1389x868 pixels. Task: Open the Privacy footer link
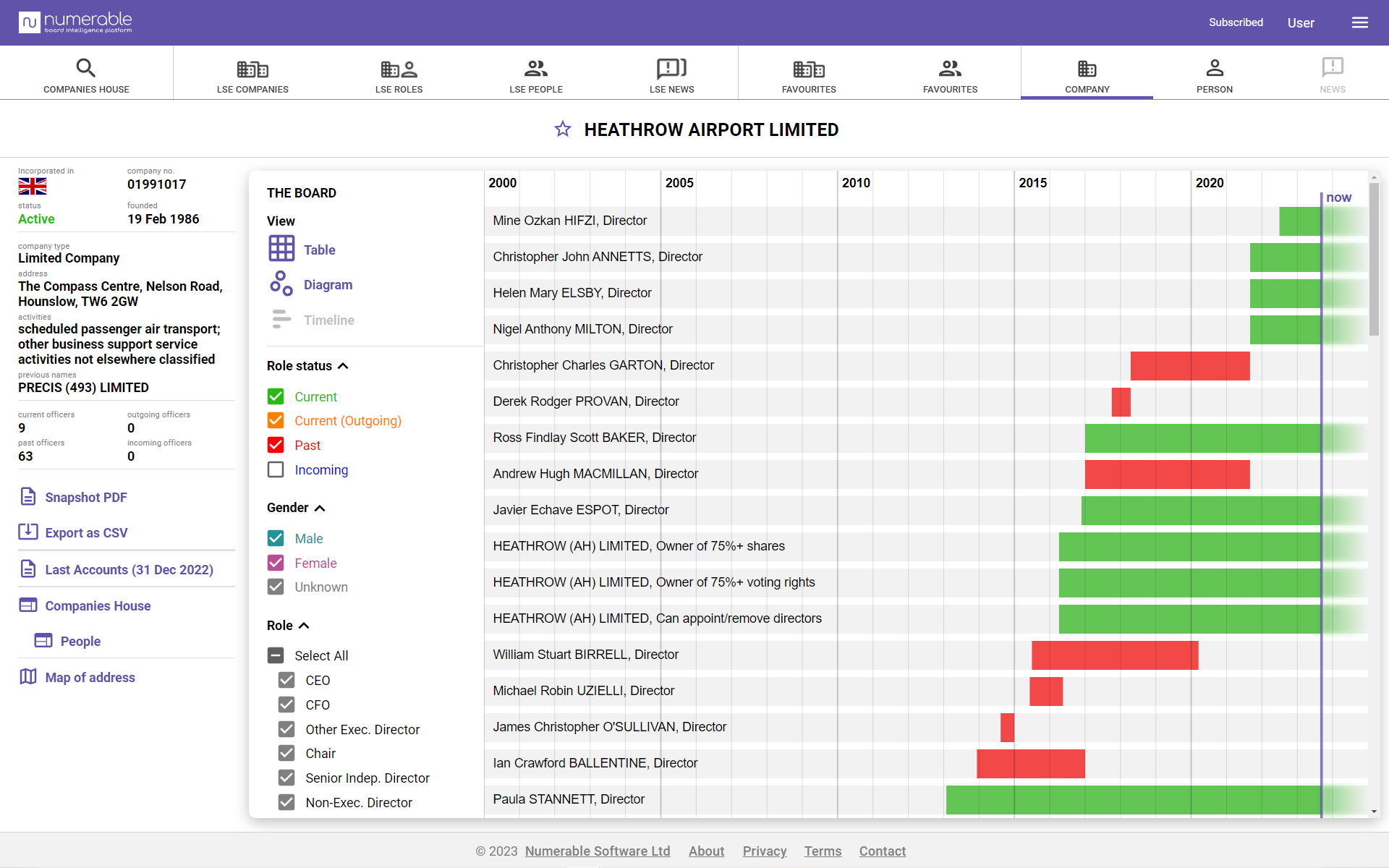(x=765, y=851)
